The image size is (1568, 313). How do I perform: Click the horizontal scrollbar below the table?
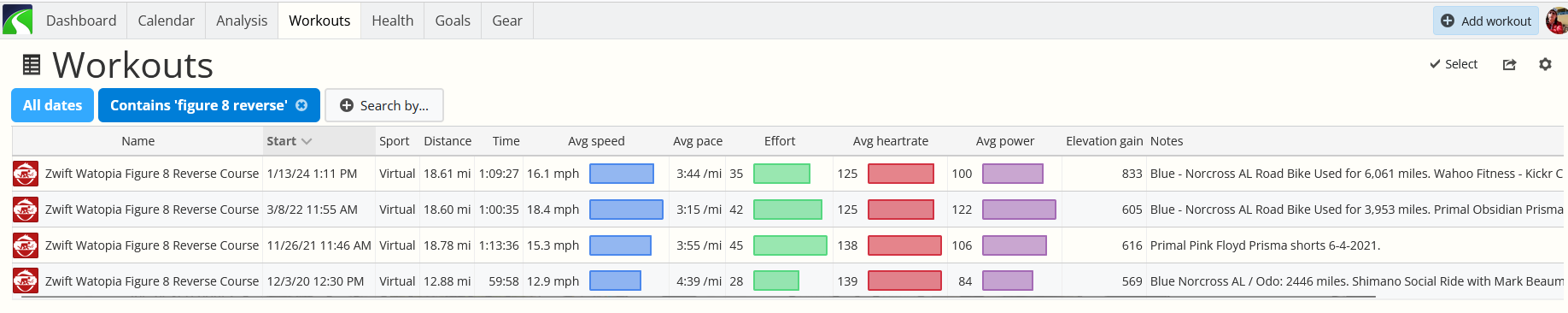click(698, 297)
